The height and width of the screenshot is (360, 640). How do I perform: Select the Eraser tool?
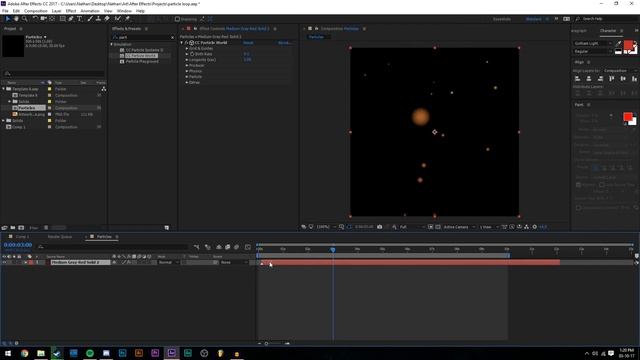pos(107,19)
